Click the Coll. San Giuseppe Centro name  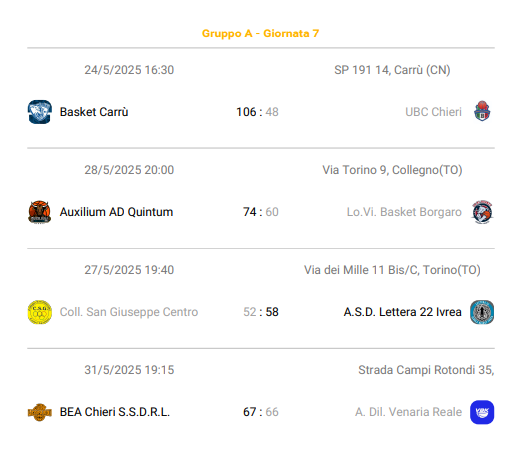tap(129, 312)
